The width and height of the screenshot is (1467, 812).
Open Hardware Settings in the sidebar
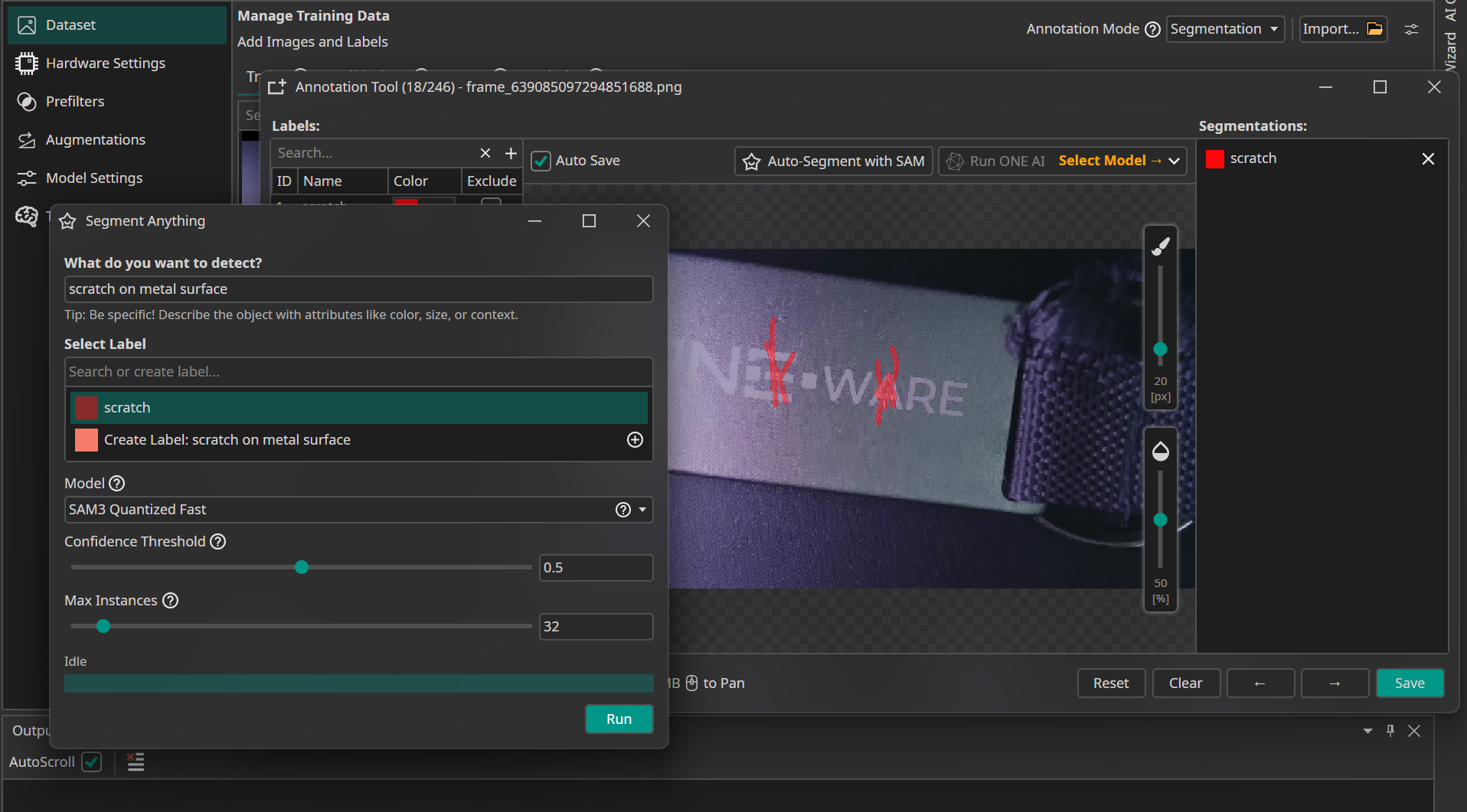(x=106, y=63)
